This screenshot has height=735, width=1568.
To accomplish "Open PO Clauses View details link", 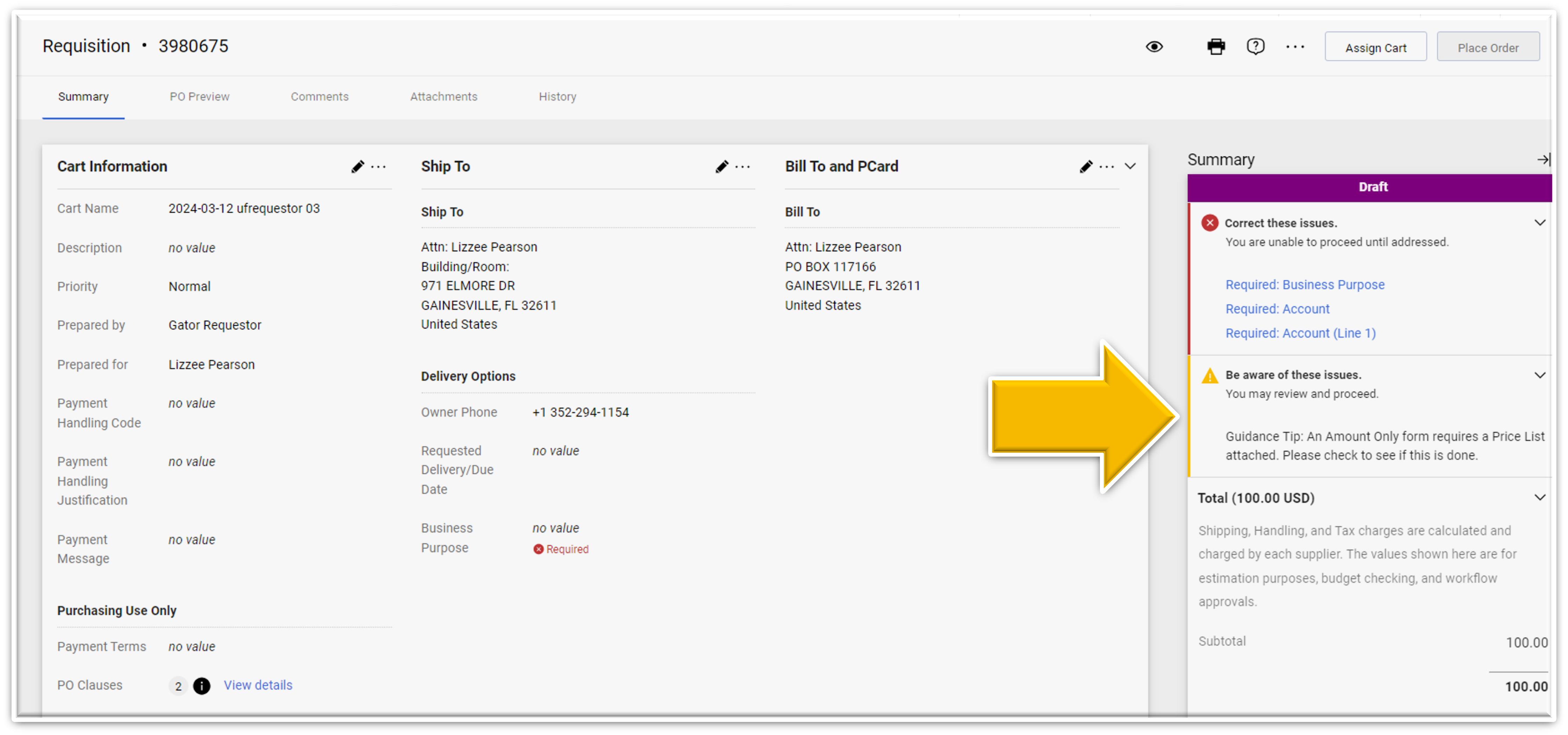I will click(x=257, y=685).
